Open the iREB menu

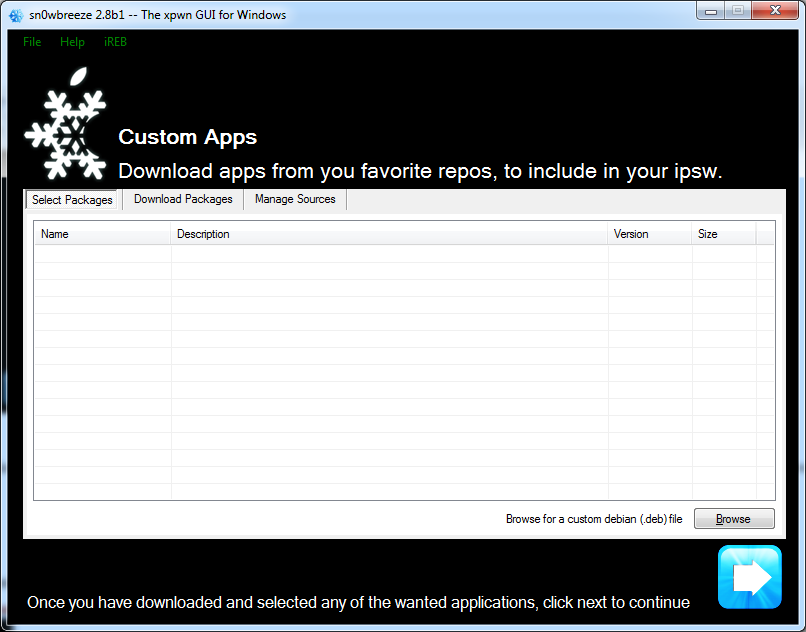pyautogui.click(x=115, y=42)
